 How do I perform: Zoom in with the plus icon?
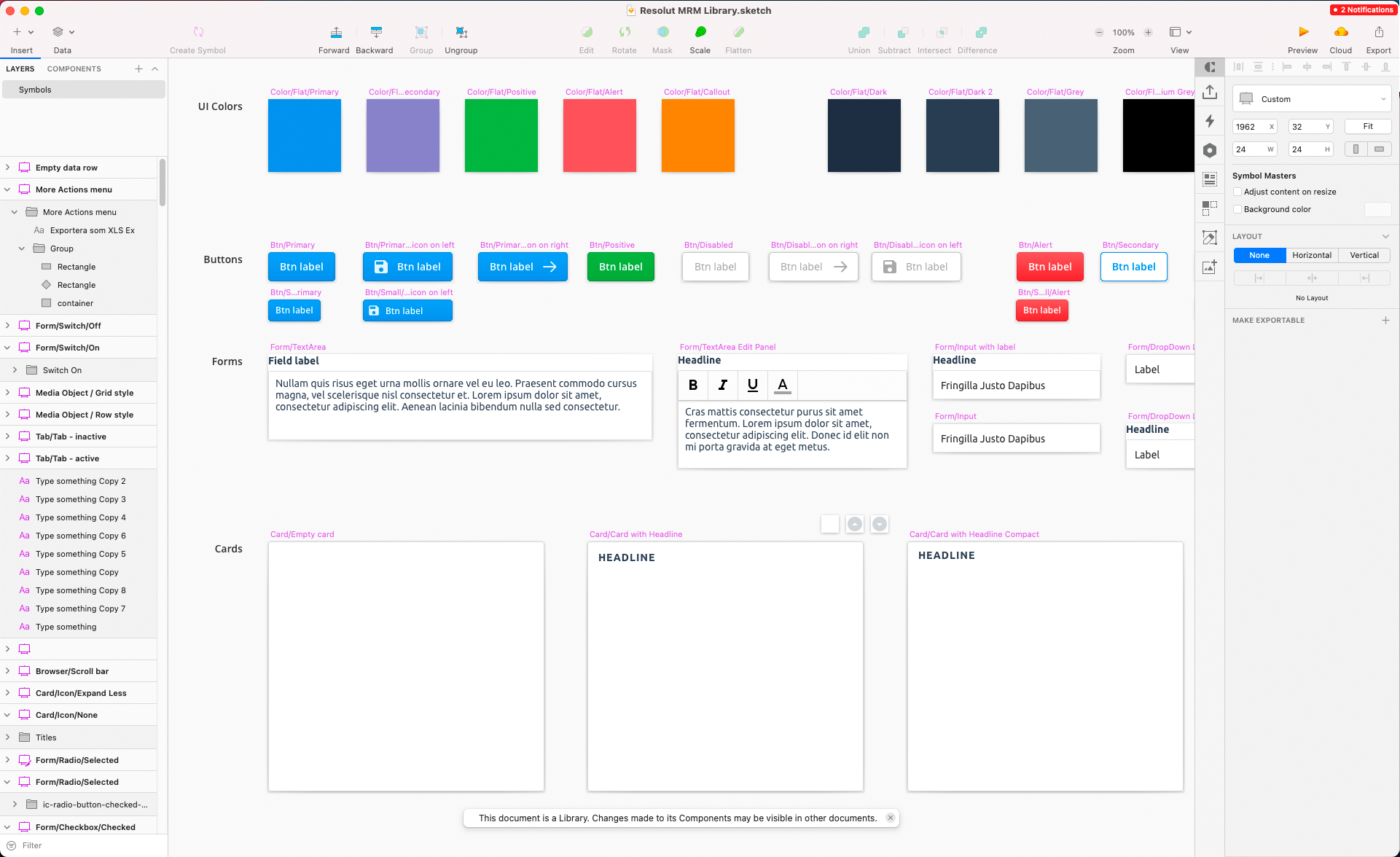pos(1148,32)
